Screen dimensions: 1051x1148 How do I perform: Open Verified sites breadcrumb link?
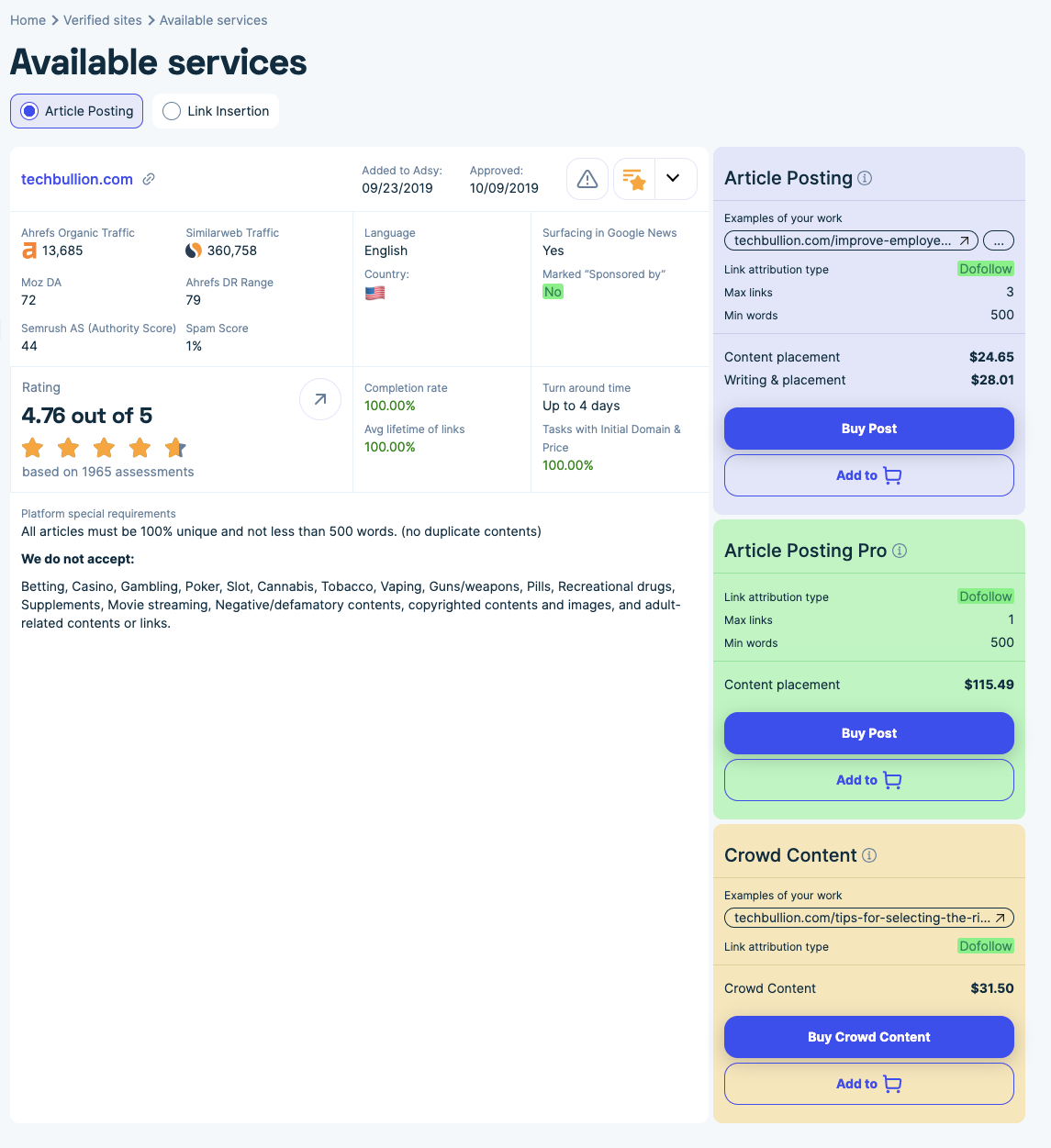(x=103, y=20)
